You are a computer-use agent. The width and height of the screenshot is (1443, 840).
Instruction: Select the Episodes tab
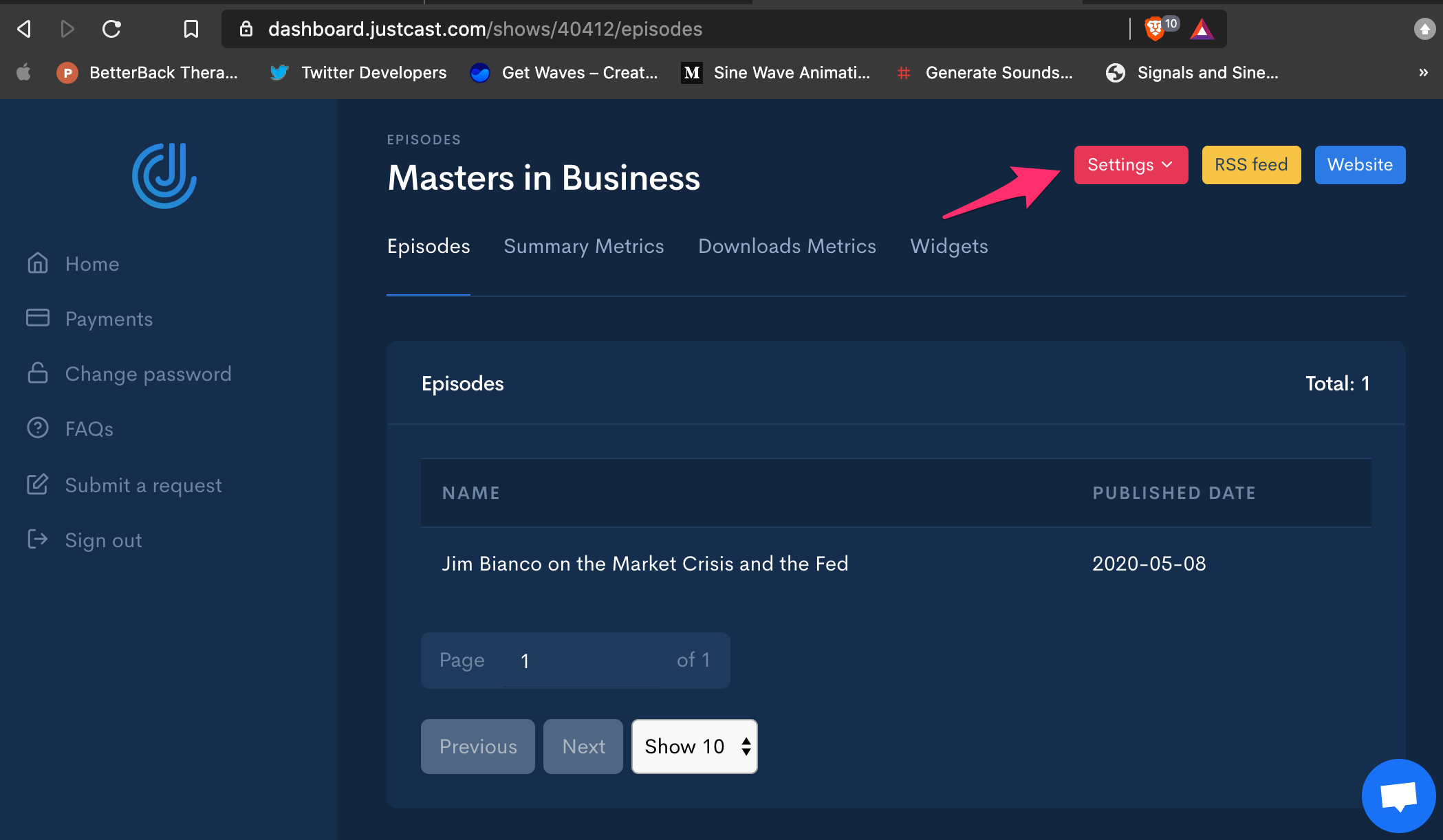[x=428, y=246]
